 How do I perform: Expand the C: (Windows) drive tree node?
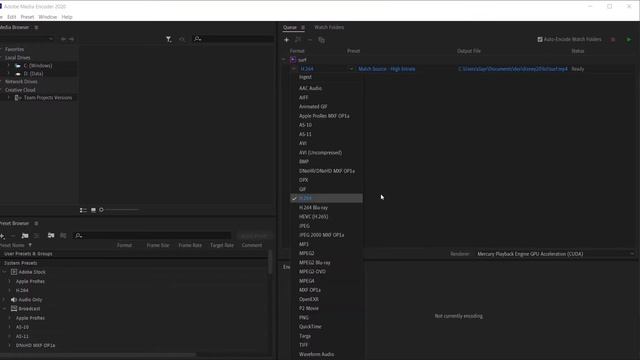(9, 66)
